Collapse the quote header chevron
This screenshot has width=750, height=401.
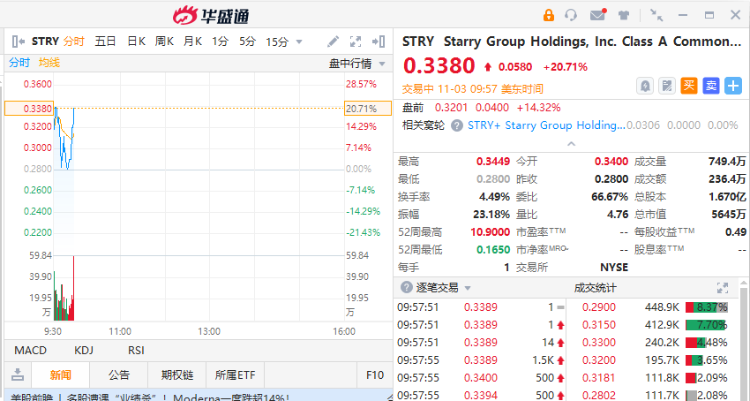point(571,143)
